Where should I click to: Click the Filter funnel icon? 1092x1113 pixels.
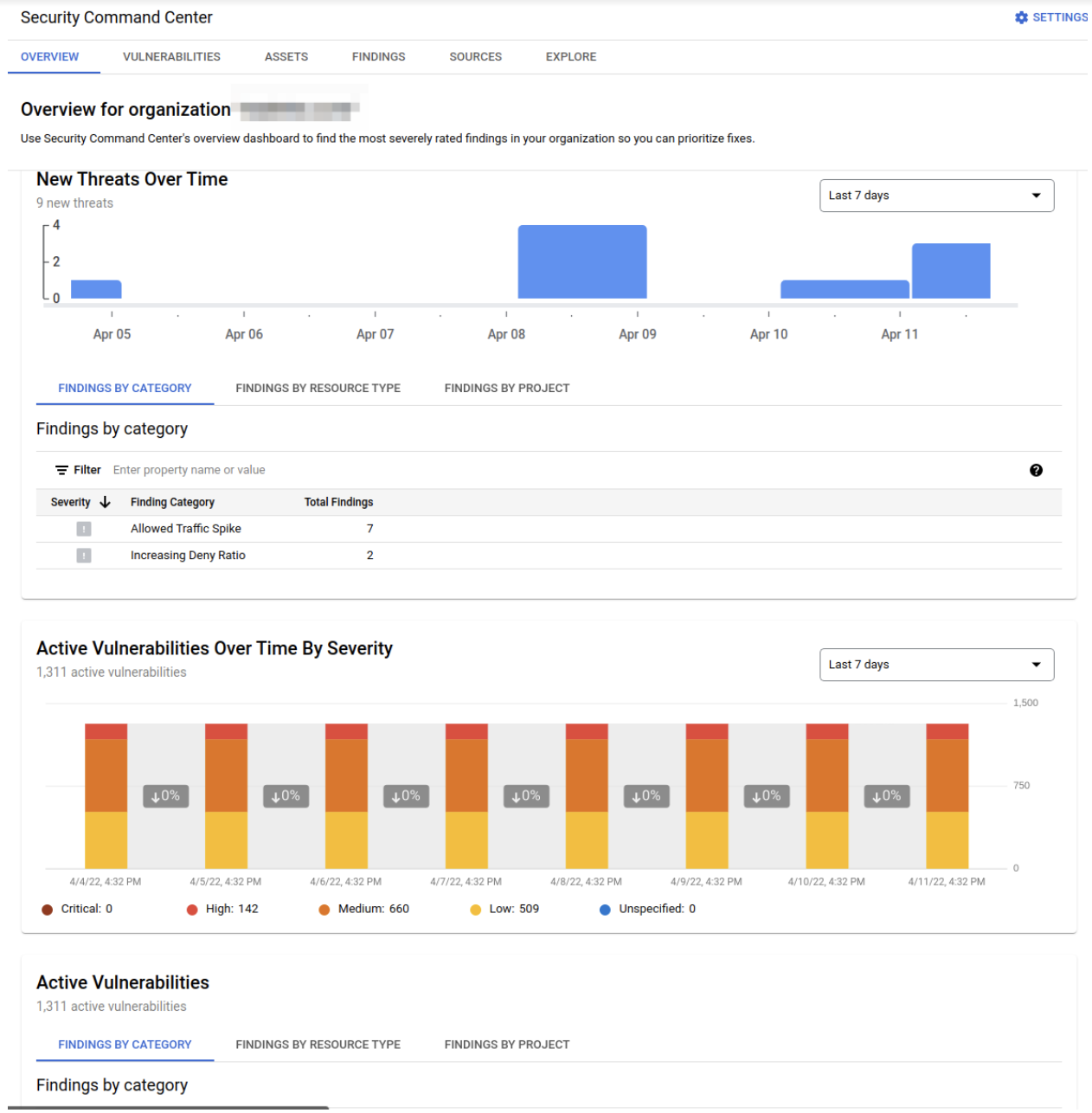[x=61, y=470]
